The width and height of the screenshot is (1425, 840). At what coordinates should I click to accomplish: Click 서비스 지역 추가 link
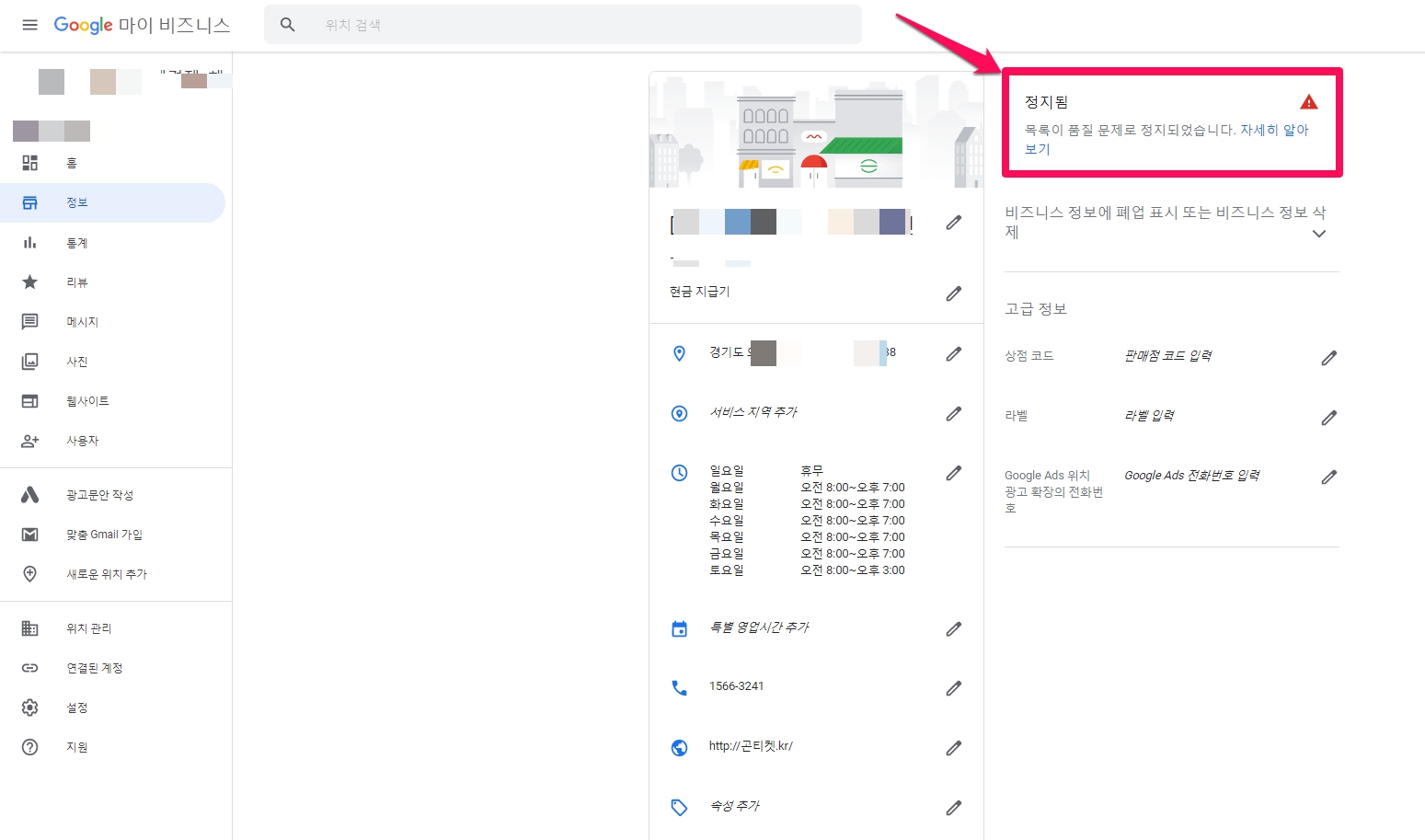pyautogui.click(x=753, y=412)
